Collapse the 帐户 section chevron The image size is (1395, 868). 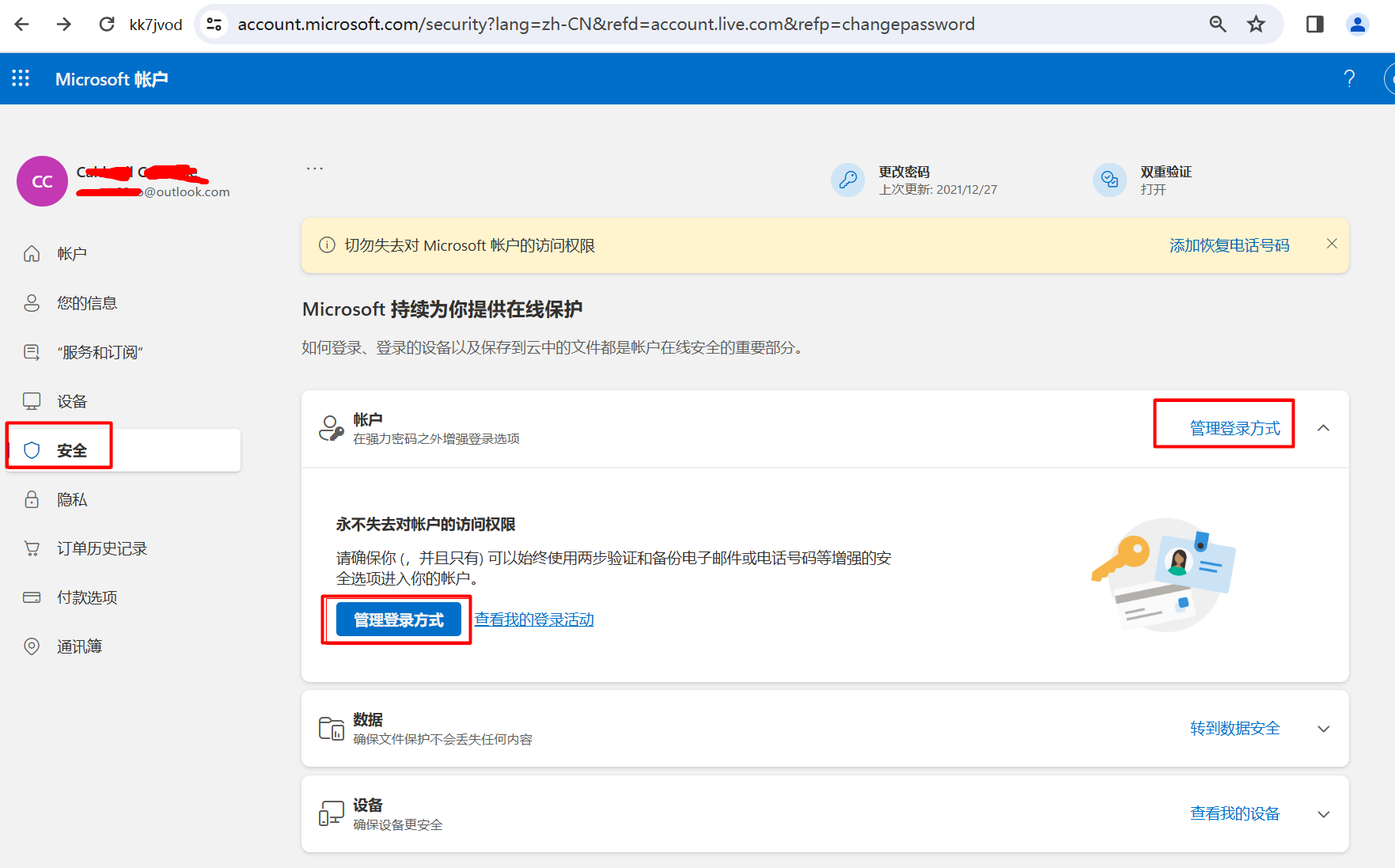click(x=1323, y=428)
